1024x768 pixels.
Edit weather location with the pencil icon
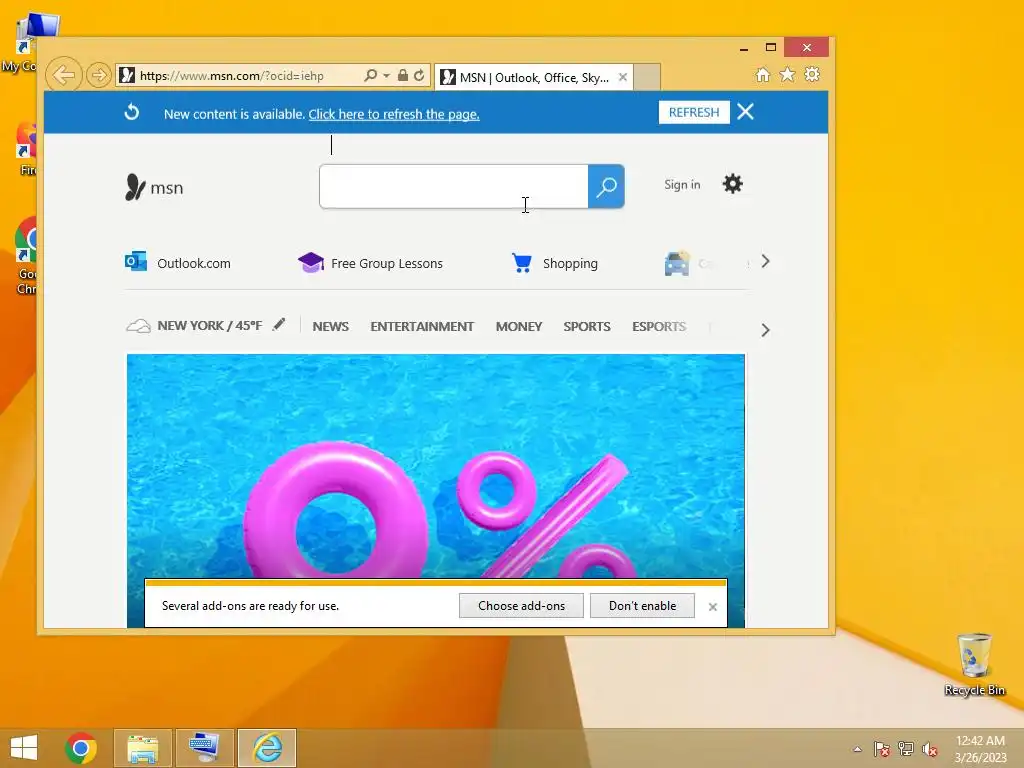(279, 324)
